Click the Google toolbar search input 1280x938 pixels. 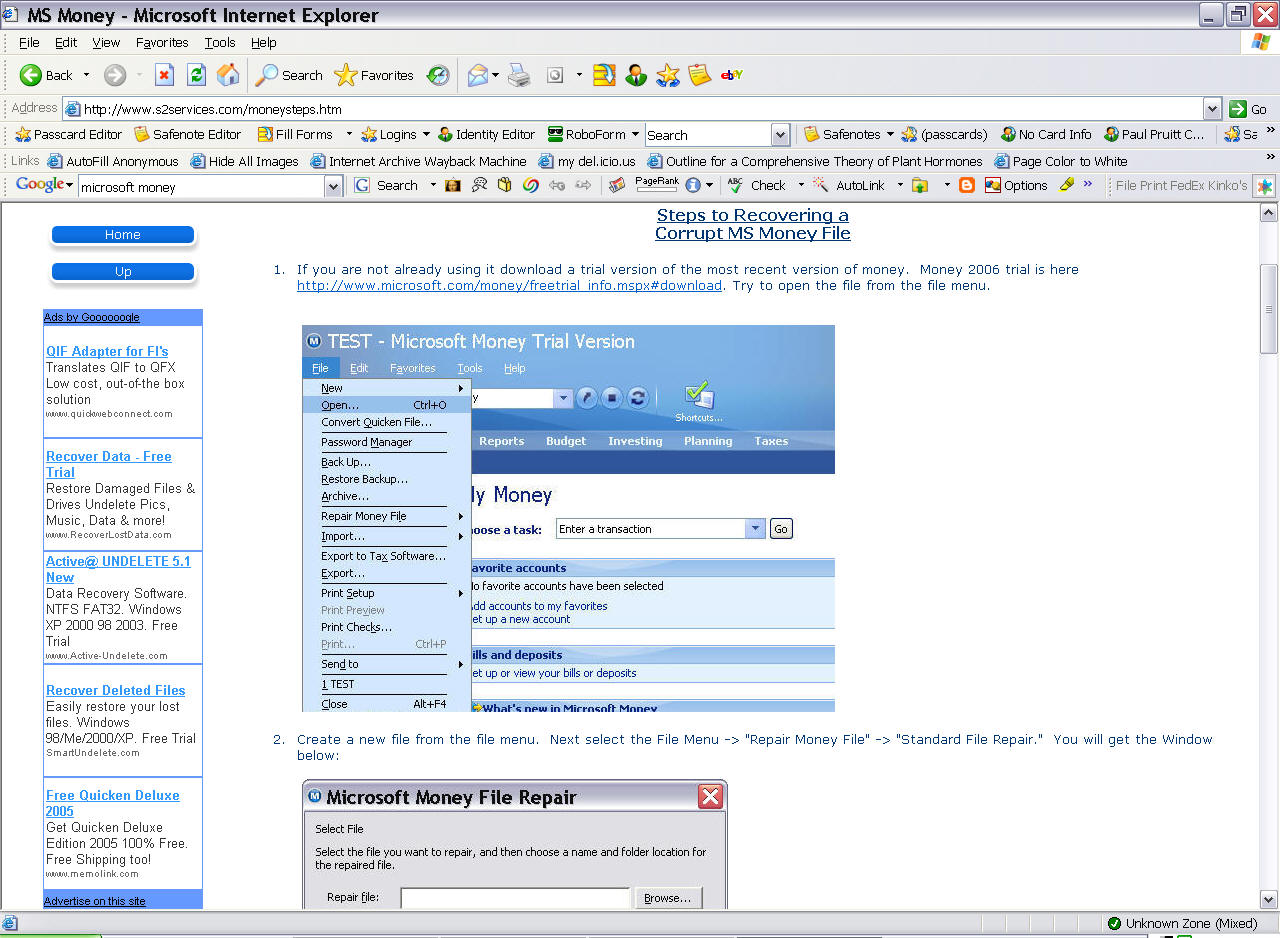tap(201, 187)
